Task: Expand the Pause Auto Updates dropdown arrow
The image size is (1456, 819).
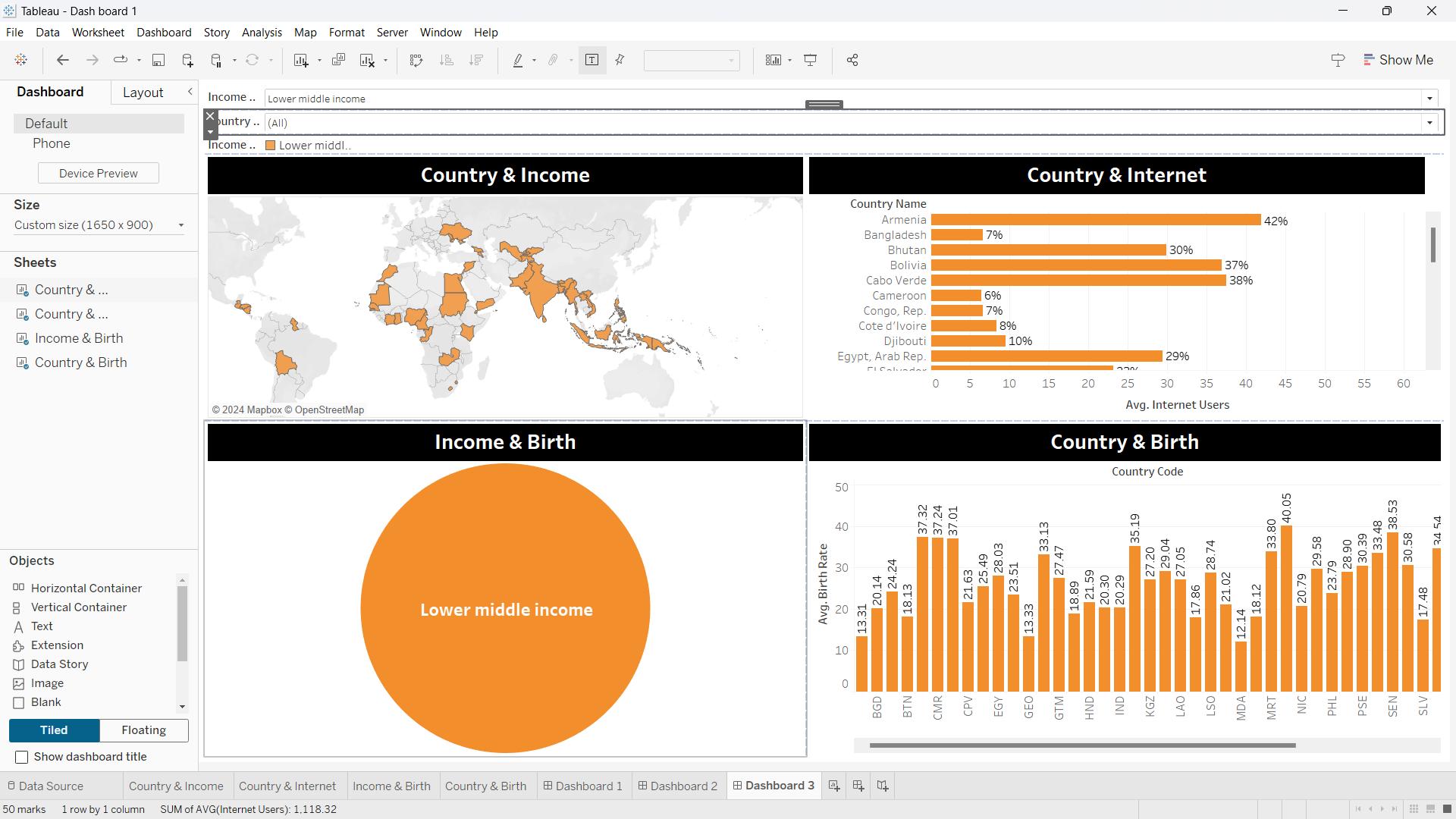Action: click(x=234, y=60)
